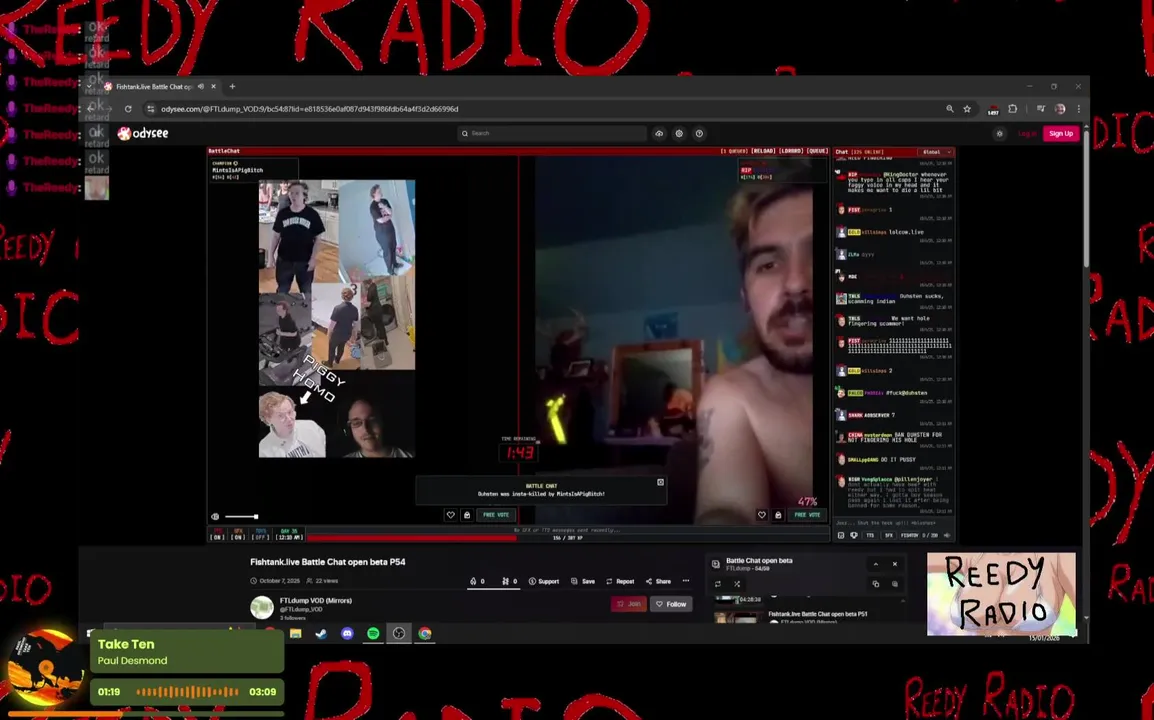The image size is (1154, 720).
Task: Open Support for this video
Action: pos(544,581)
